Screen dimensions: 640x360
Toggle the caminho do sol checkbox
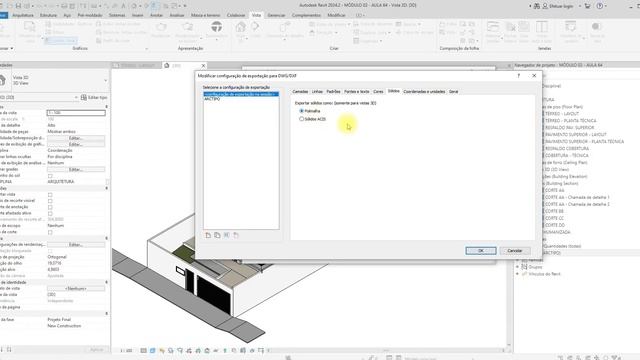[x=50, y=176]
